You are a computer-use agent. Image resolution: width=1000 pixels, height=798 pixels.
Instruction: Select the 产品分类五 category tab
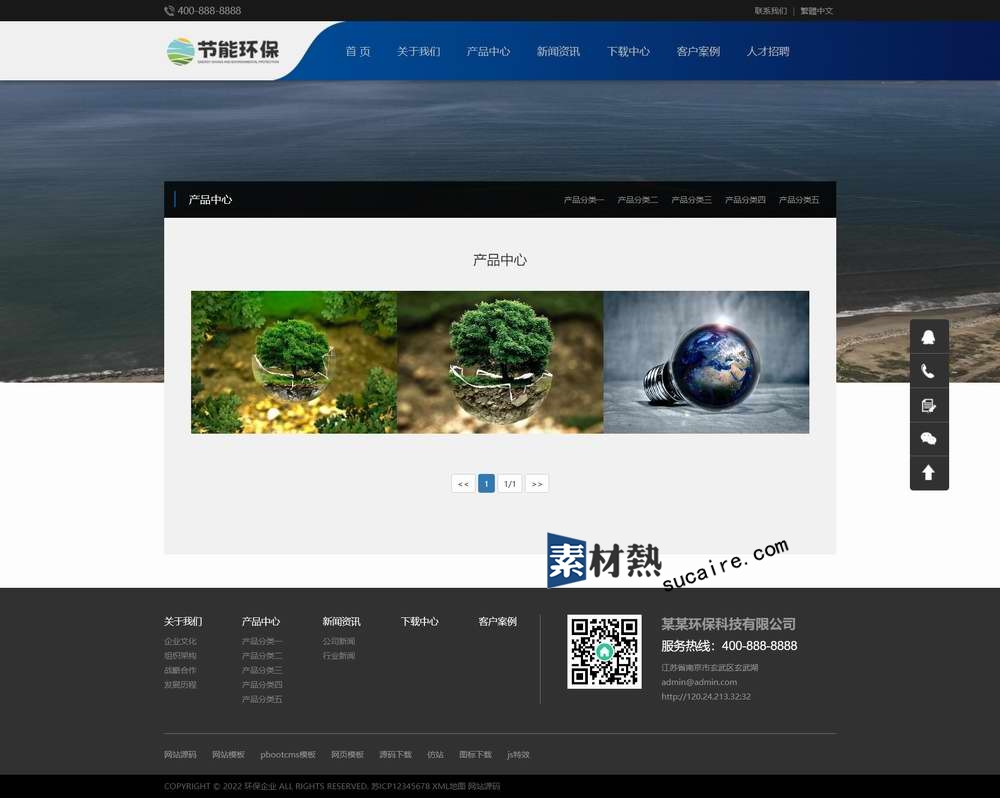[799, 200]
